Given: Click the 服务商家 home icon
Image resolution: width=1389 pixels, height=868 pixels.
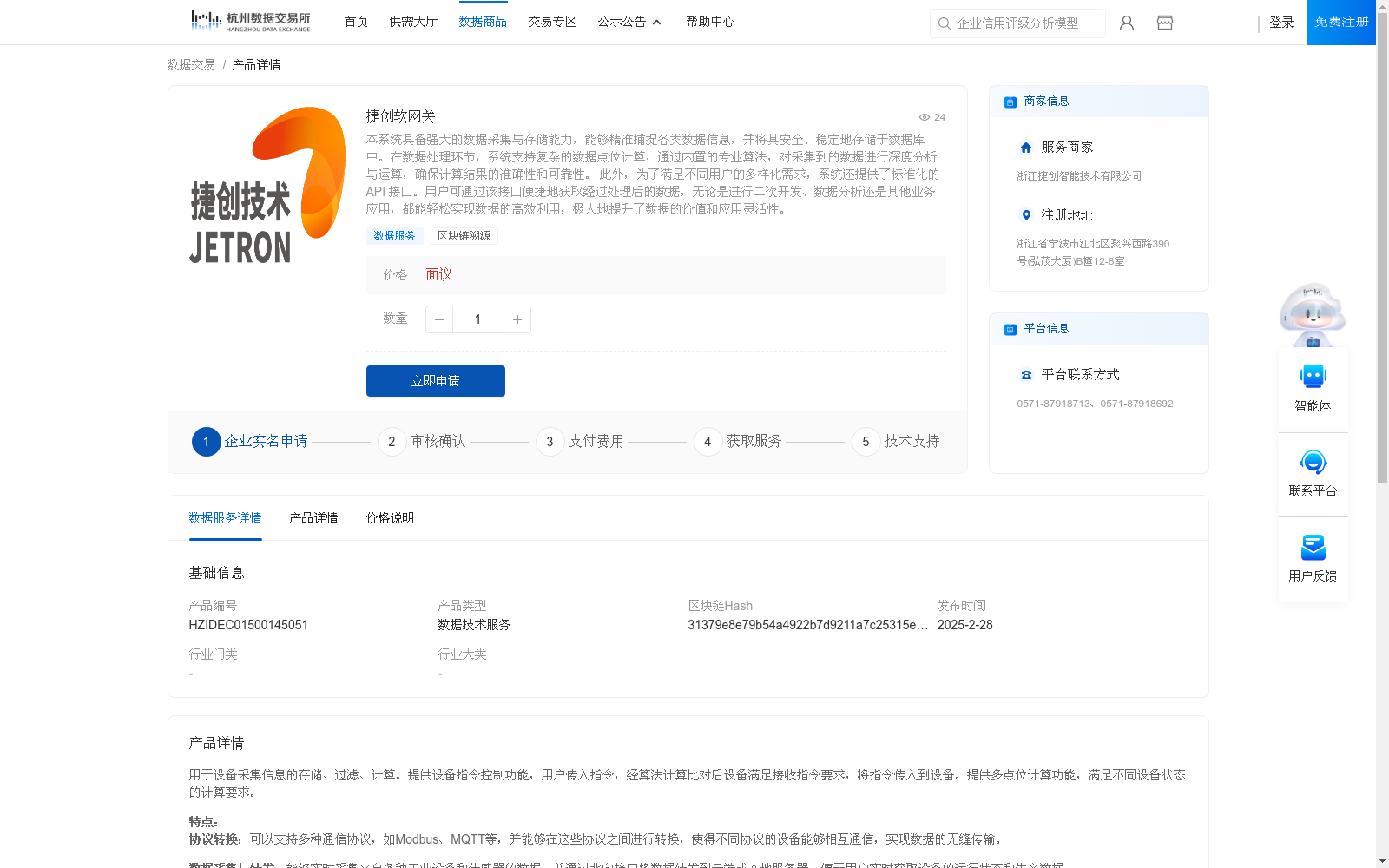Looking at the screenshot, I should (1026, 148).
